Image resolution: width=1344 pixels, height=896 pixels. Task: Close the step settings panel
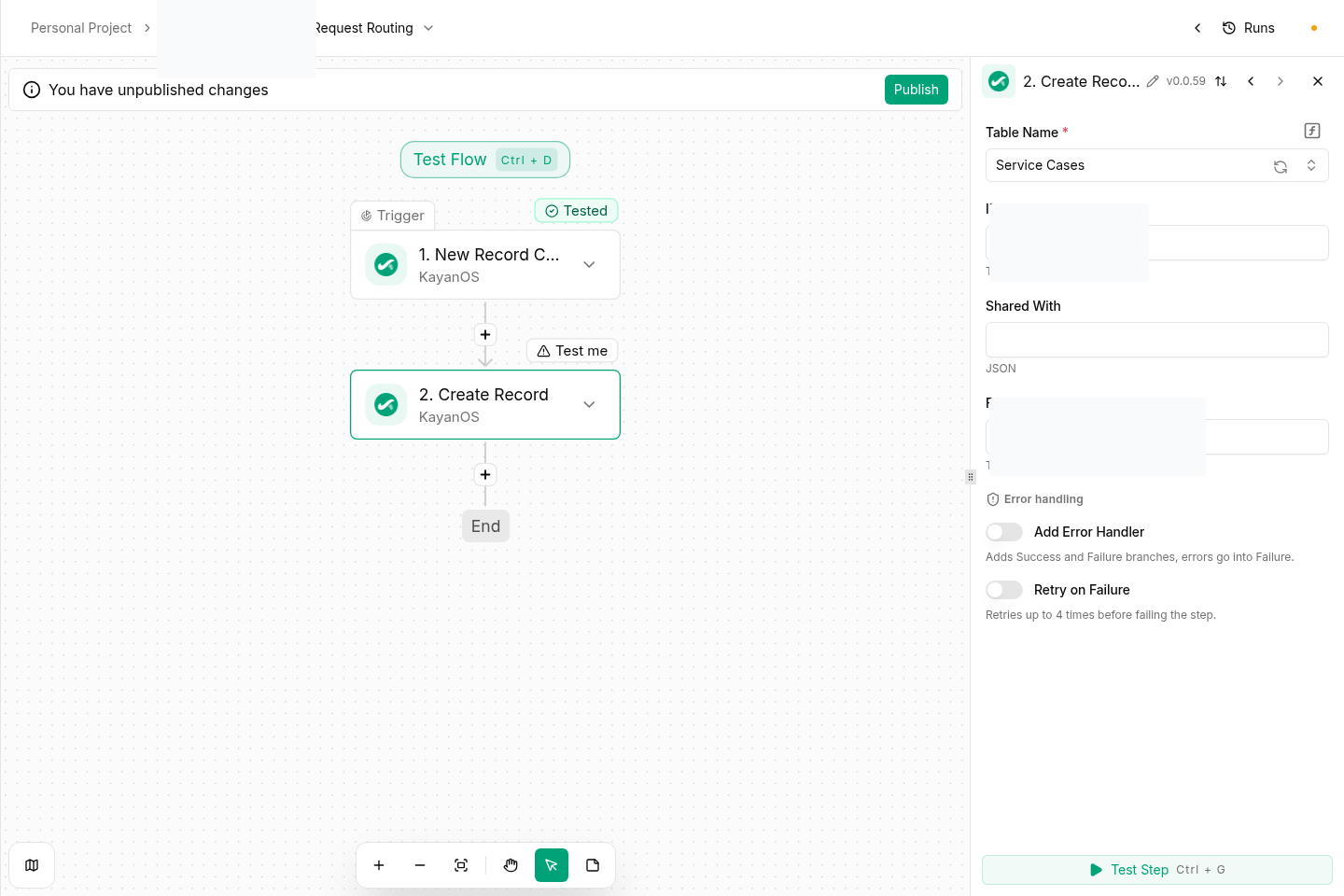click(x=1318, y=81)
